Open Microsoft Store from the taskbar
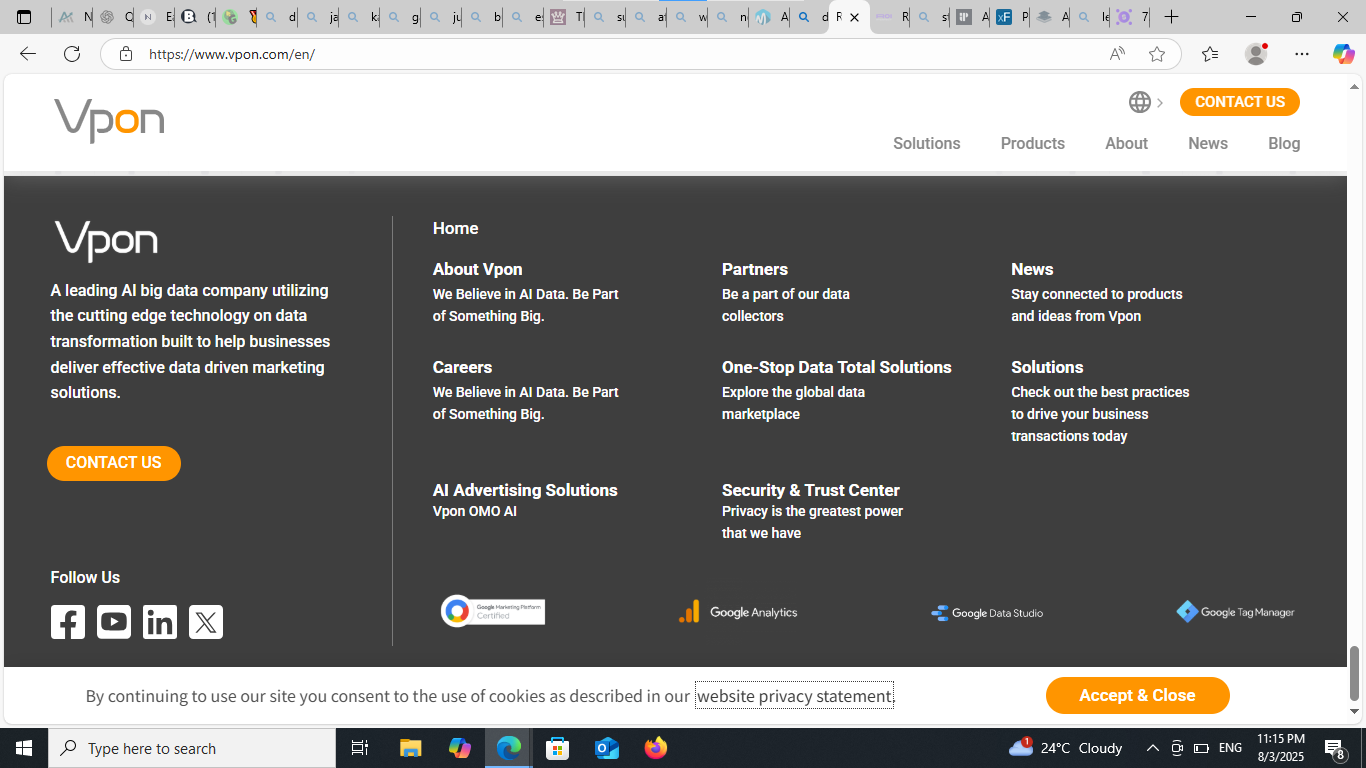Viewport: 1366px width, 768px height. coord(558,748)
